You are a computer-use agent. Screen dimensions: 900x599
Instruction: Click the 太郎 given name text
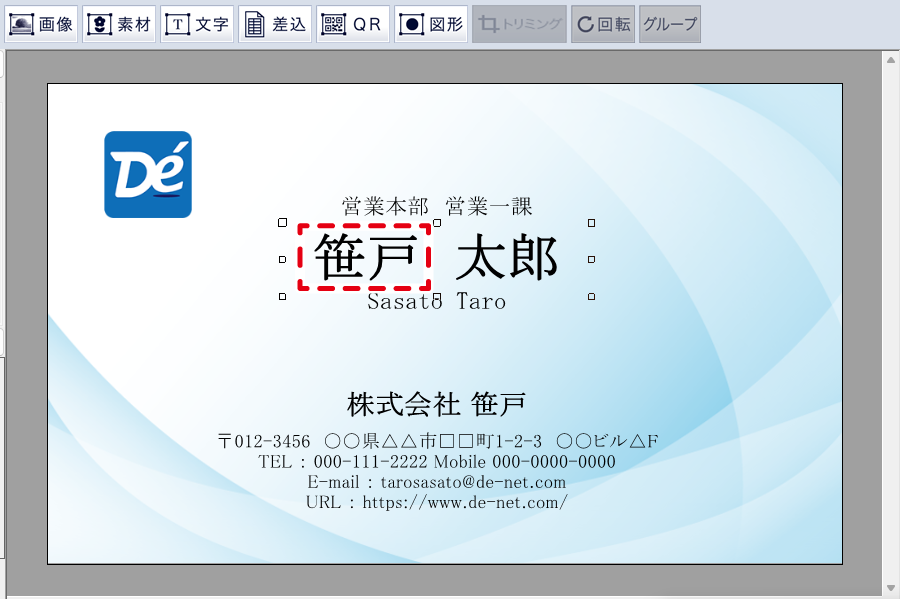click(x=507, y=257)
